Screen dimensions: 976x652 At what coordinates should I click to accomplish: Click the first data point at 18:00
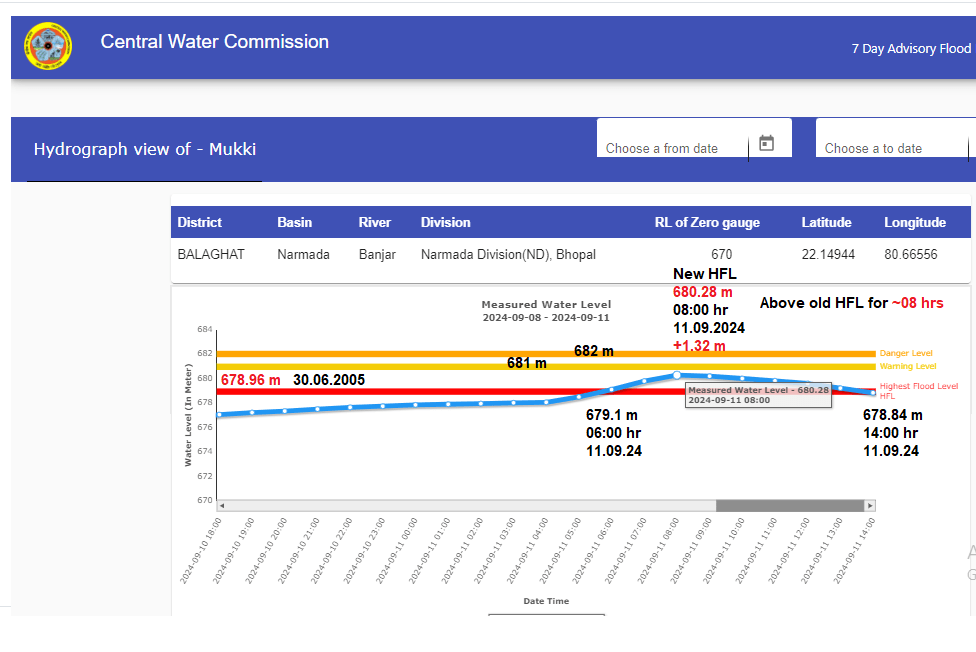point(219,414)
